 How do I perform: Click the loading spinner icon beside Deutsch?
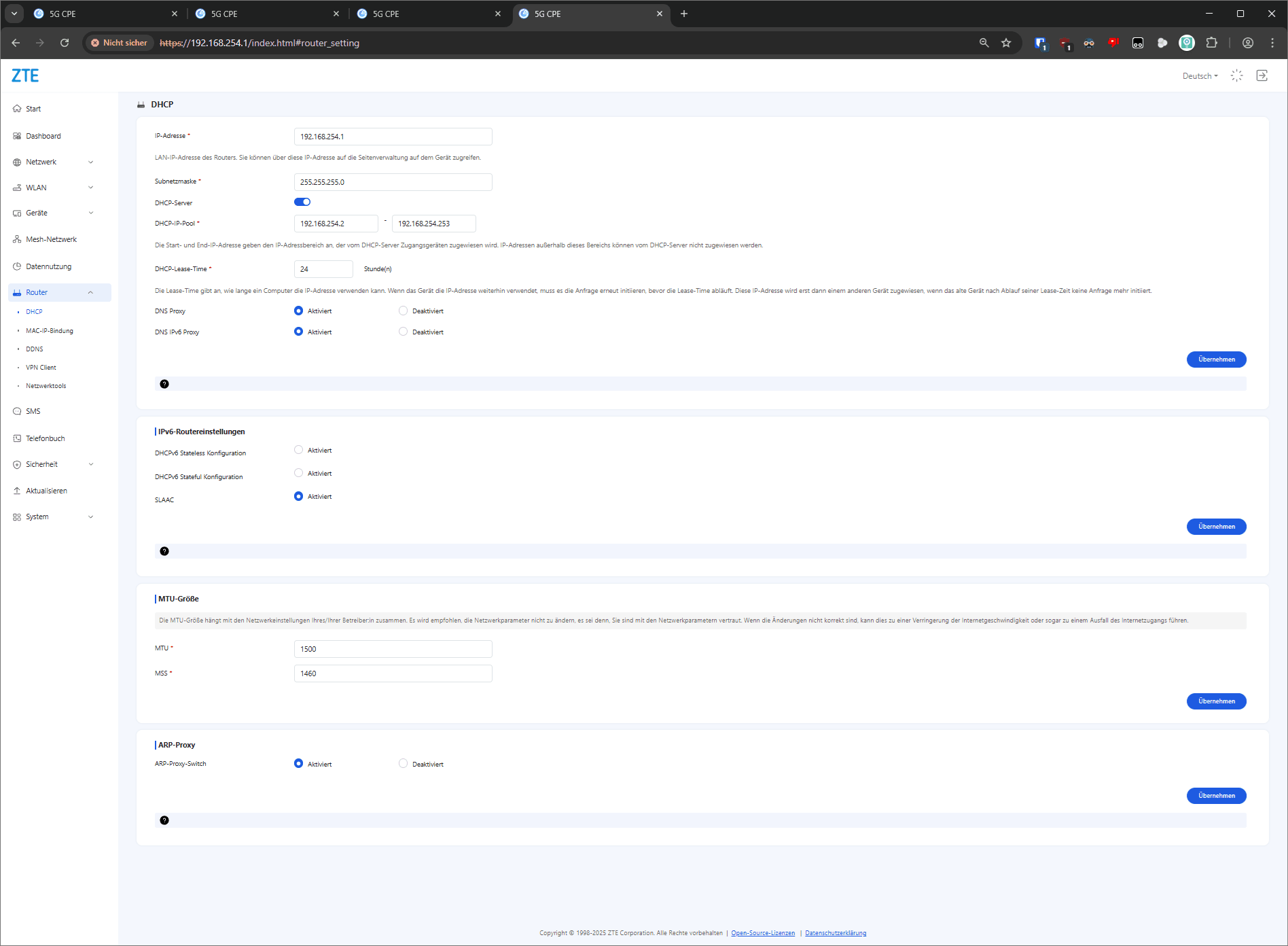coord(1237,75)
